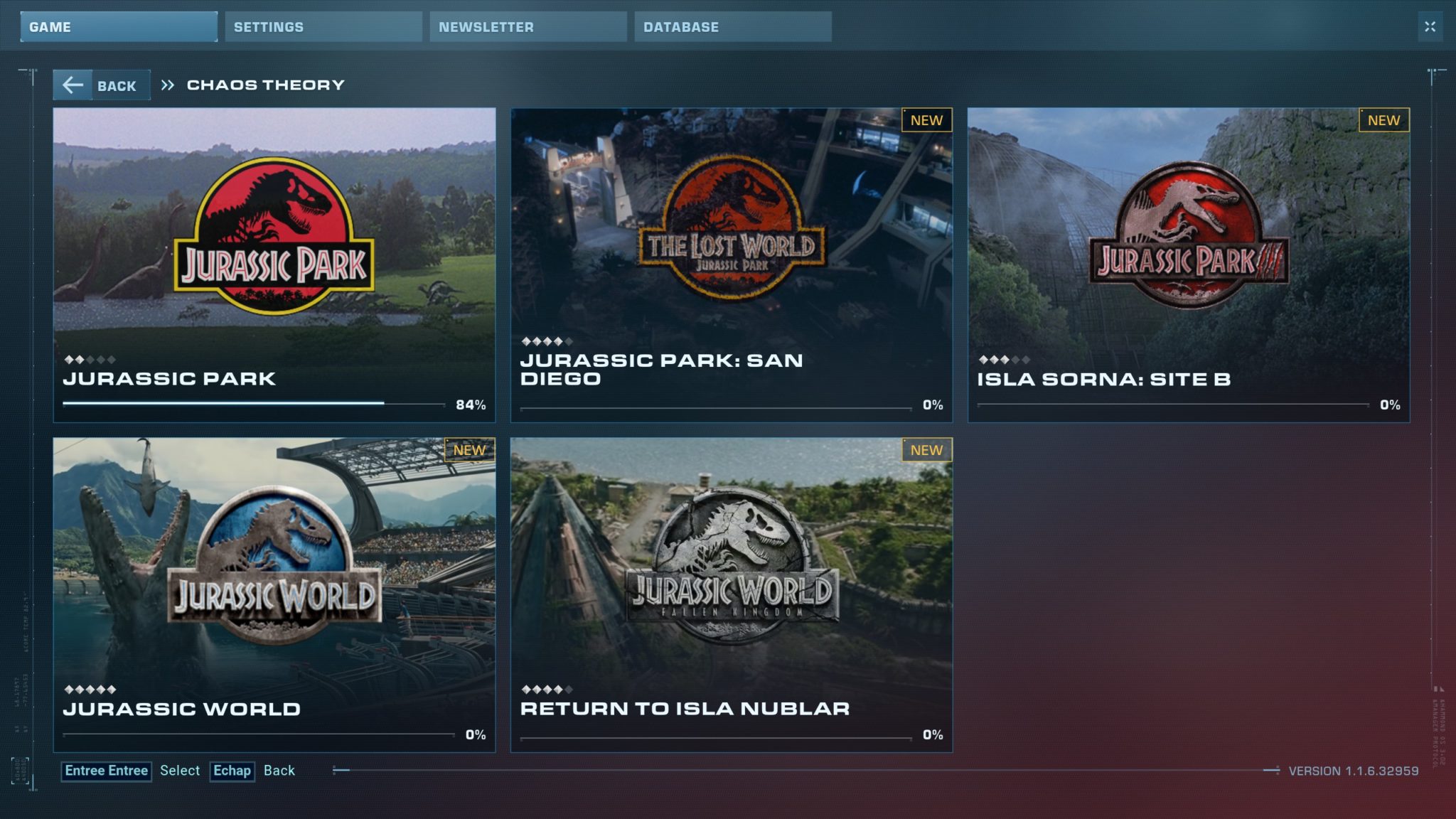Open the Database tab
1456x819 pixels.
[x=732, y=27]
